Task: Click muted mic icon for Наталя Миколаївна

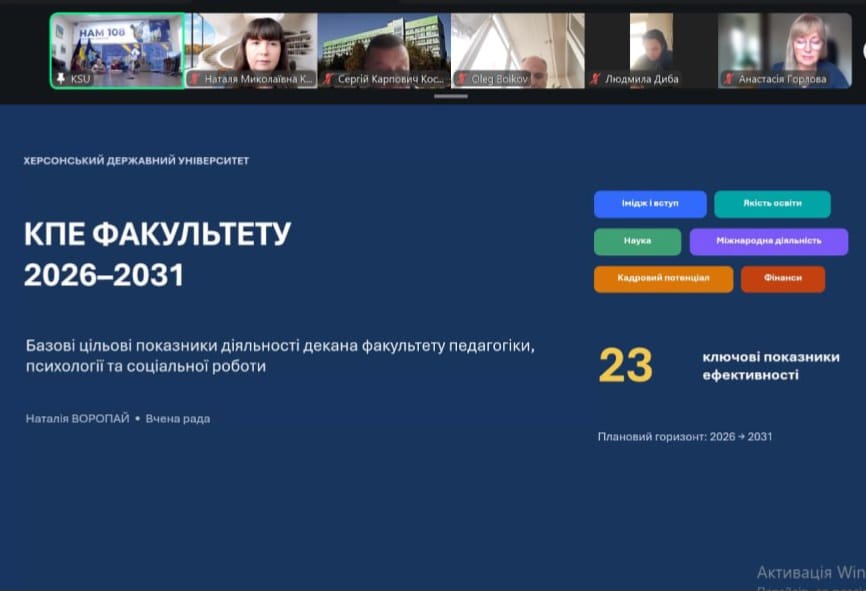Action: pyautogui.click(x=194, y=78)
